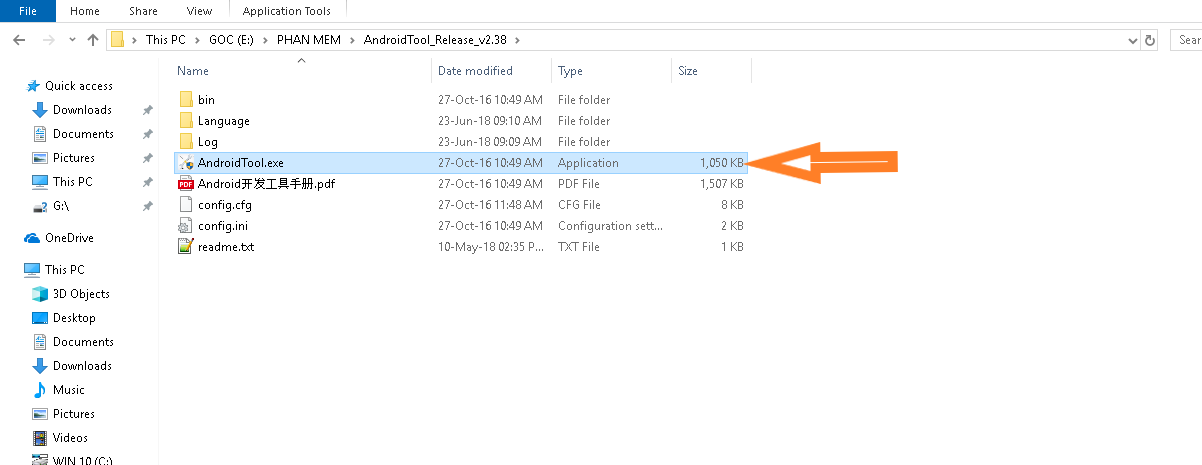Switch to the View ribbon tab

tap(199, 11)
